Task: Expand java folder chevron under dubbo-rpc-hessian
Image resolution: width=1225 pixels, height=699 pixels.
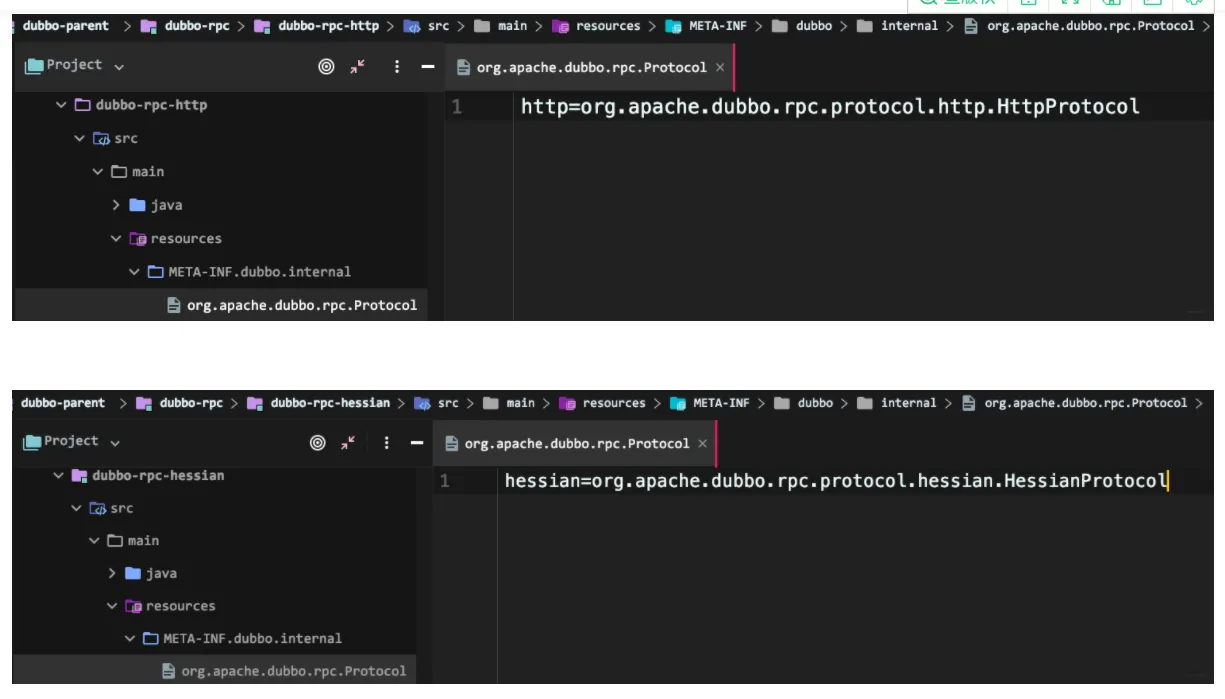Action: [x=112, y=573]
